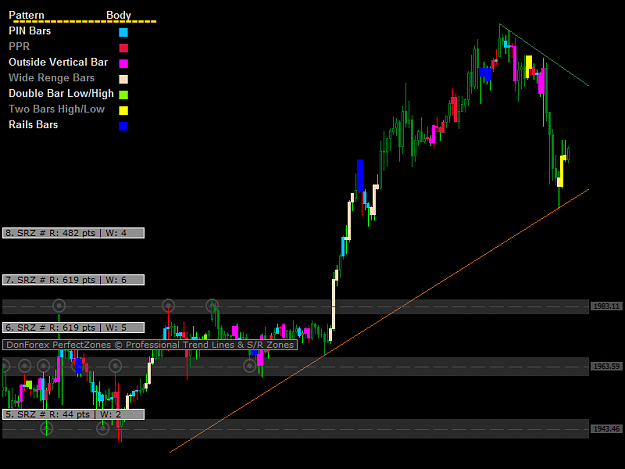This screenshot has height=469, width=625.
Task: Select the PIN Bars legend label
Action: pos(30,31)
